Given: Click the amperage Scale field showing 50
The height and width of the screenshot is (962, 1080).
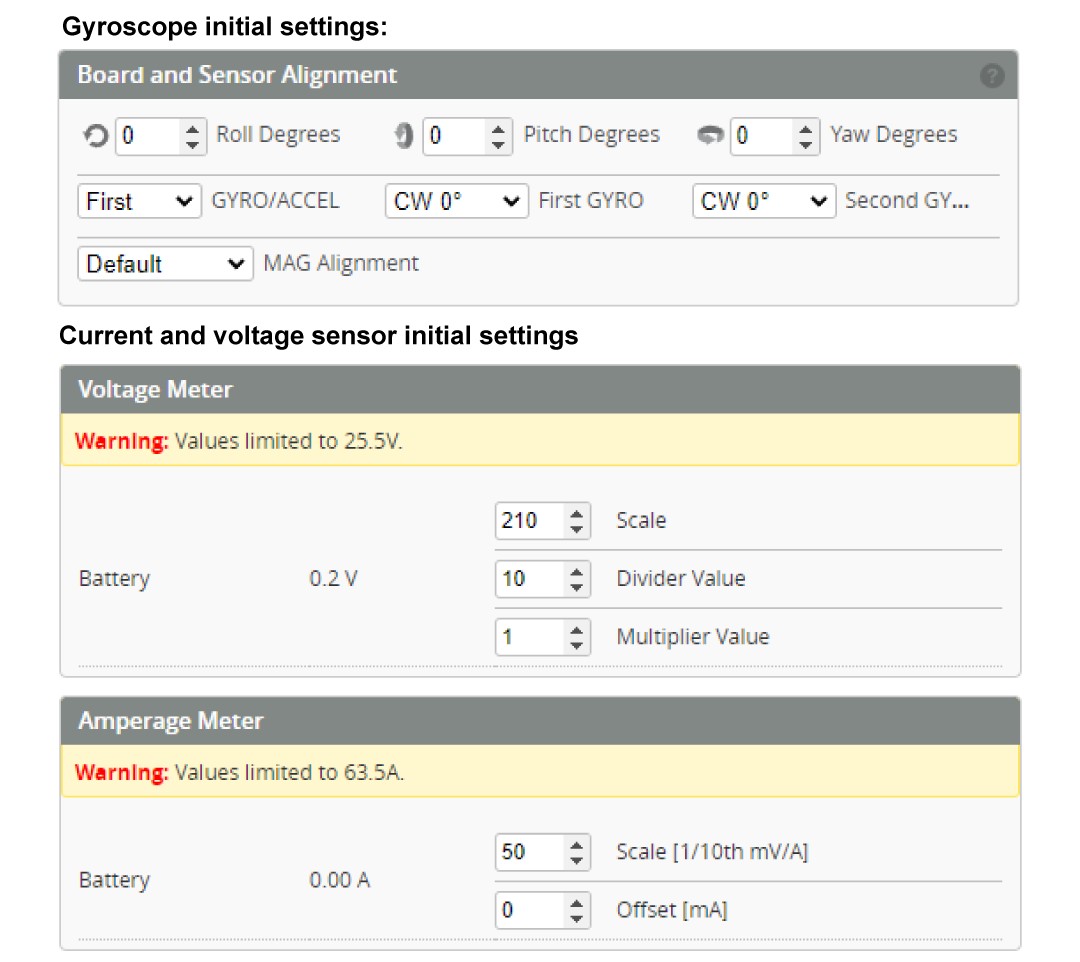Looking at the screenshot, I should pos(542,852).
